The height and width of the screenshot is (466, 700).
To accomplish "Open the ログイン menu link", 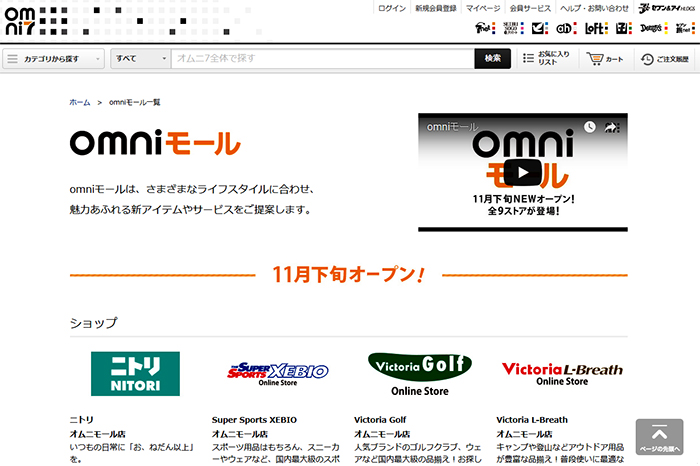I will [392, 8].
